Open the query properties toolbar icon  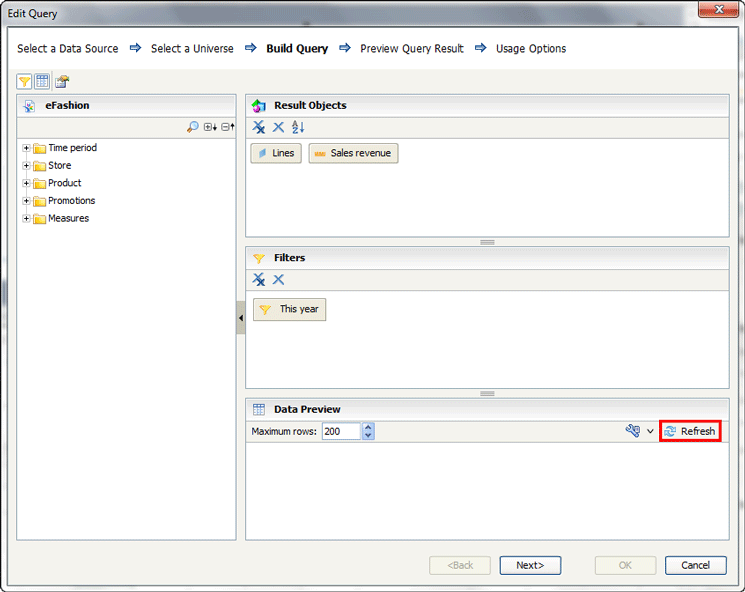point(62,81)
